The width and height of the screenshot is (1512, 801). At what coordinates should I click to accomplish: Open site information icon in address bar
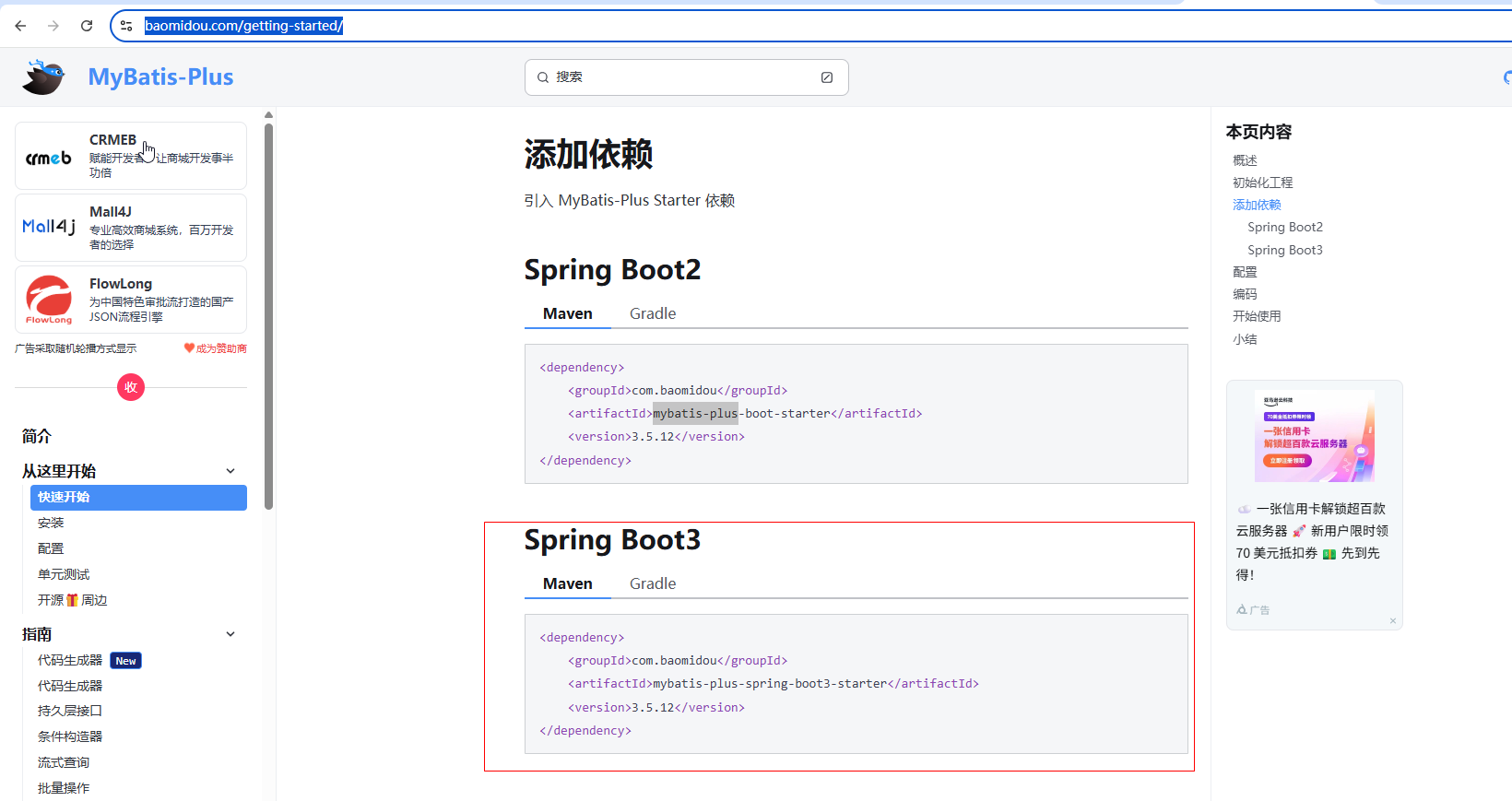pyautogui.click(x=127, y=26)
